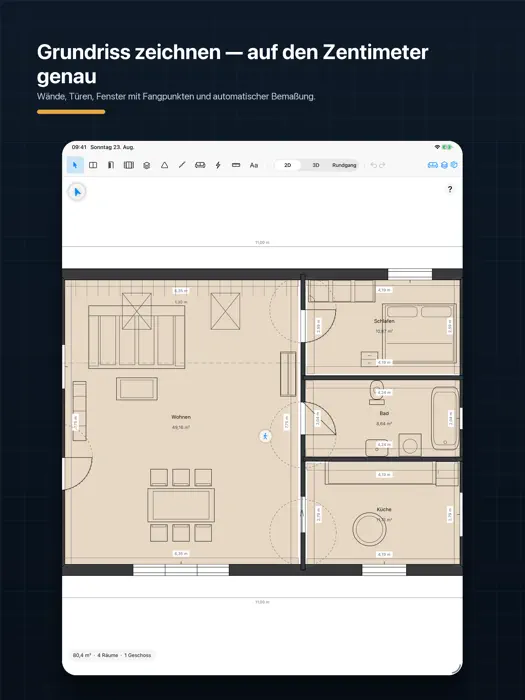Screen dimensions: 525x700
Task: Open the layers stack icon at top right
Action: click(x=444, y=165)
